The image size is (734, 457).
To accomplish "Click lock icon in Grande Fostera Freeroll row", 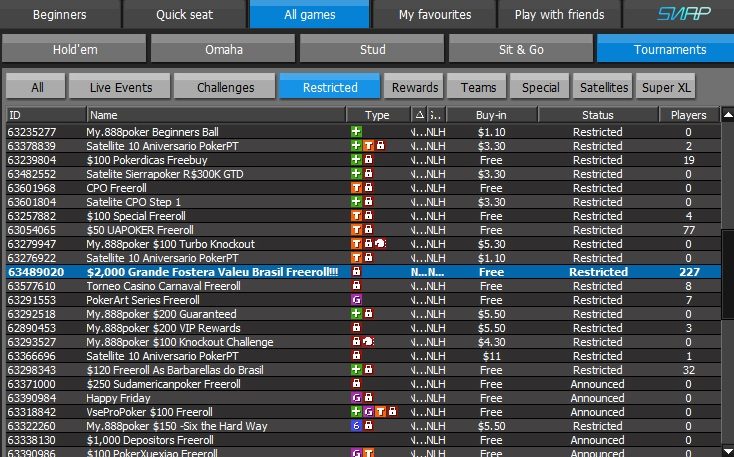I will (356, 272).
